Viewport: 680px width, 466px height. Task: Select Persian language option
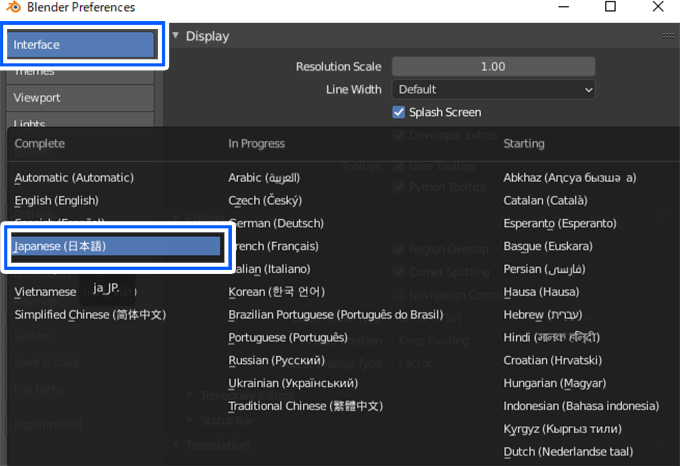(x=544, y=269)
